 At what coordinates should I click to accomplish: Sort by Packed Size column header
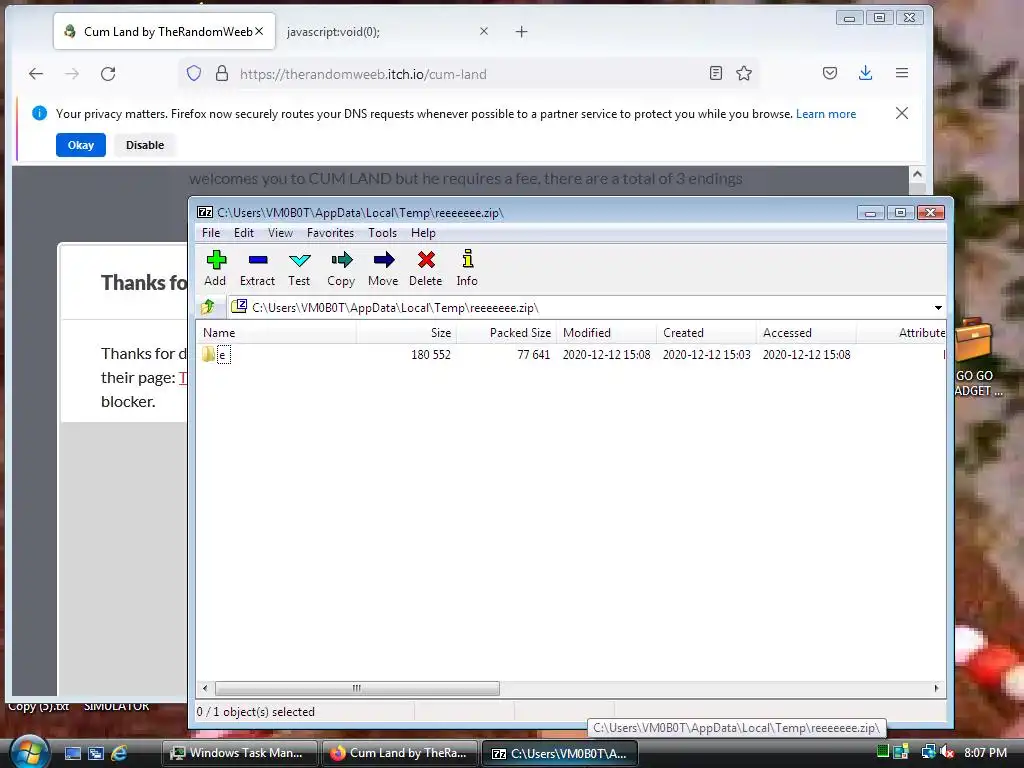tap(506, 333)
